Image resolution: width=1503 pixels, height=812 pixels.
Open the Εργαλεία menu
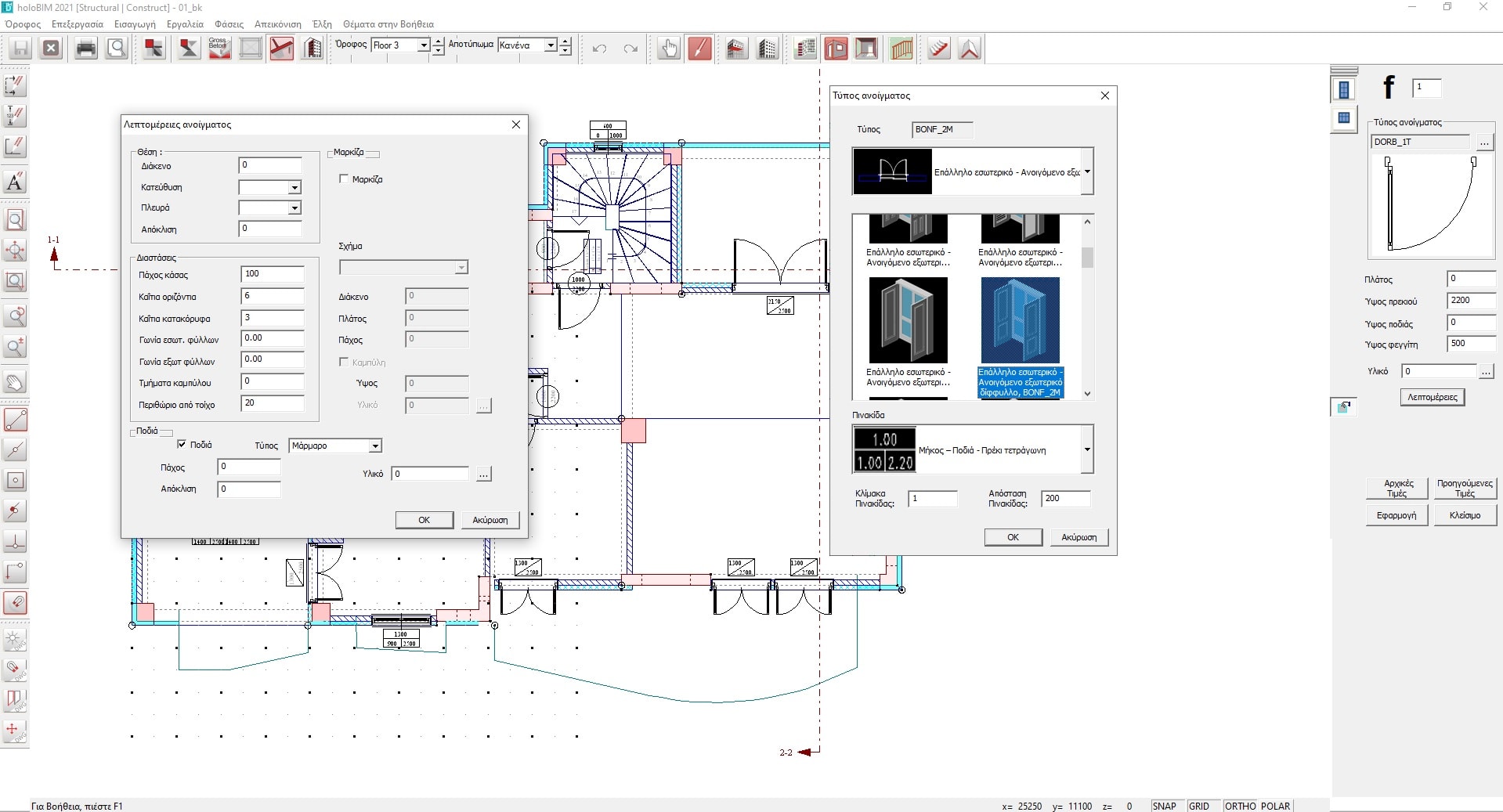click(185, 24)
